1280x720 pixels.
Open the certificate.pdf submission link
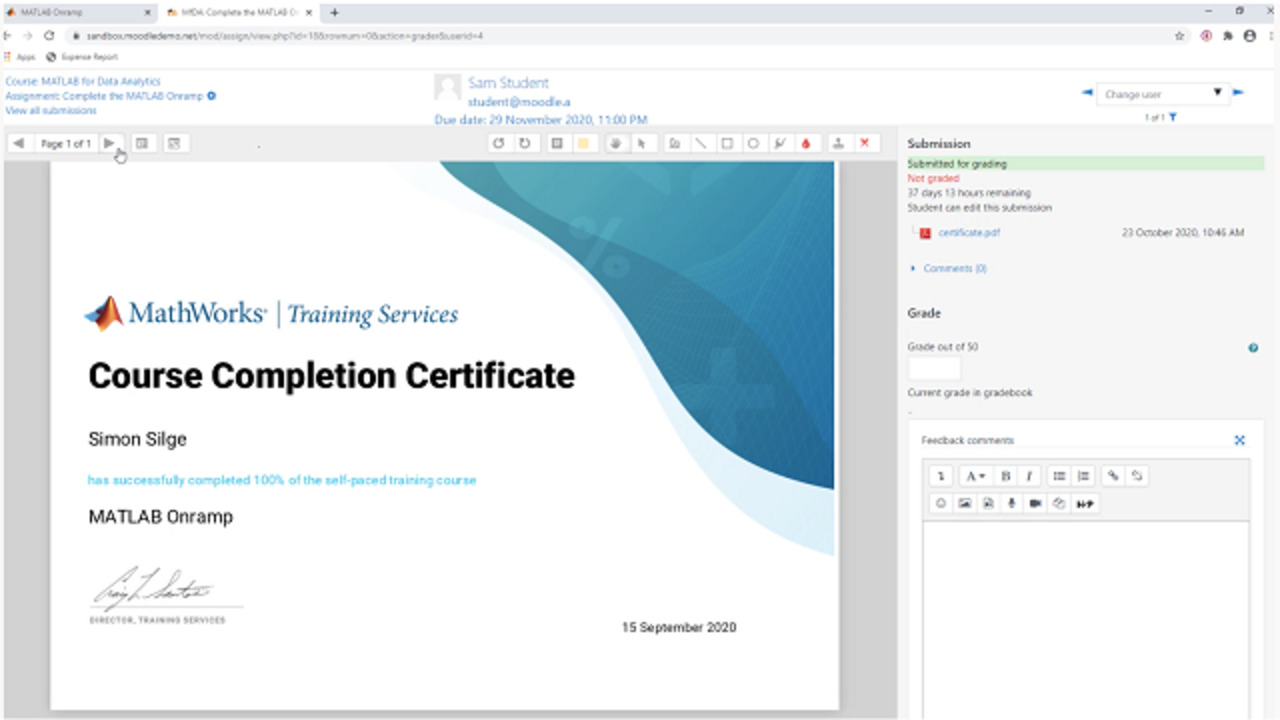[968, 233]
